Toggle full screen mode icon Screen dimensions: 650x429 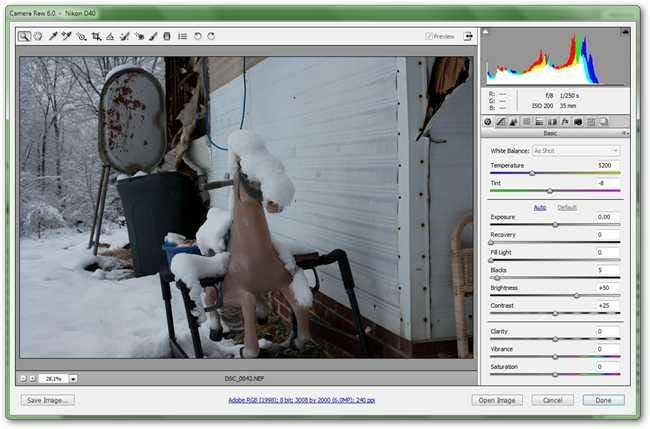pyautogui.click(x=468, y=36)
